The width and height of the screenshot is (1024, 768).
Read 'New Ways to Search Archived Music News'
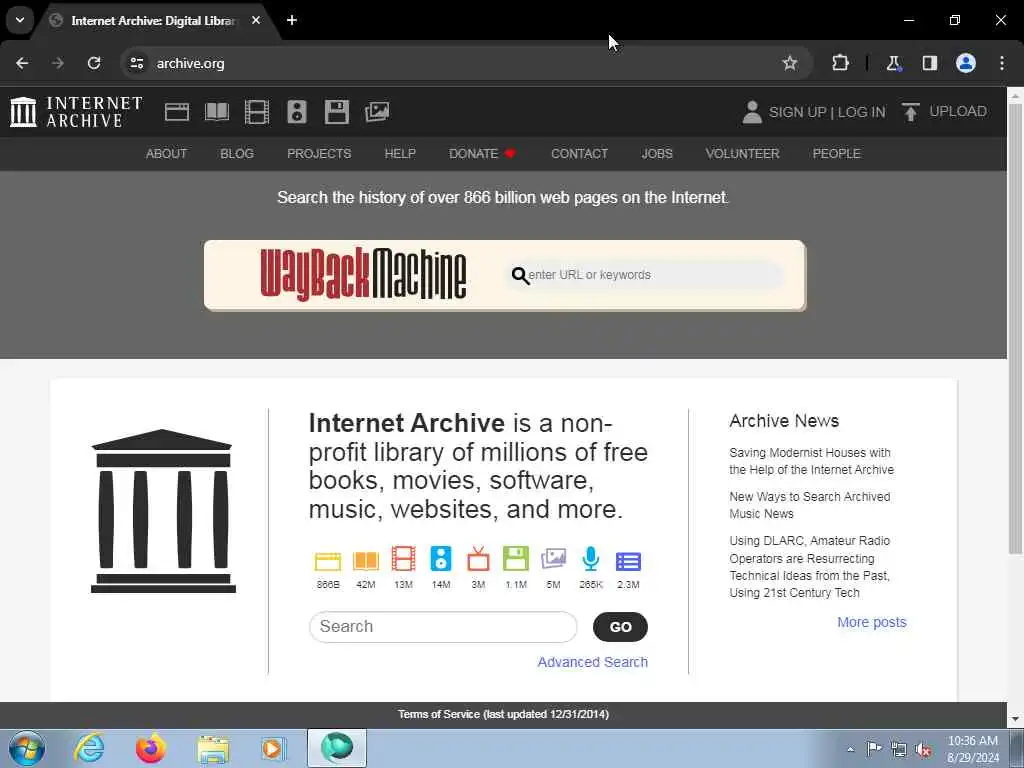pyautogui.click(x=810, y=505)
